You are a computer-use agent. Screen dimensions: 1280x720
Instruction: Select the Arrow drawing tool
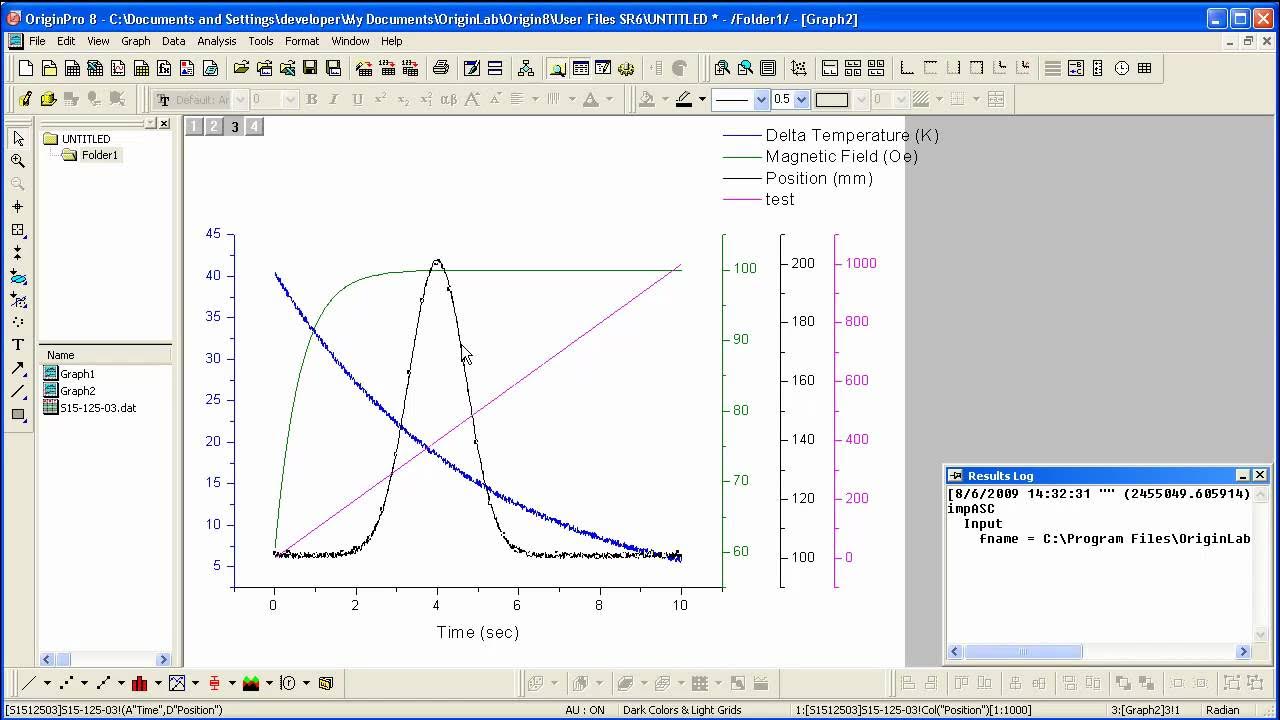(x=18, y=368)
